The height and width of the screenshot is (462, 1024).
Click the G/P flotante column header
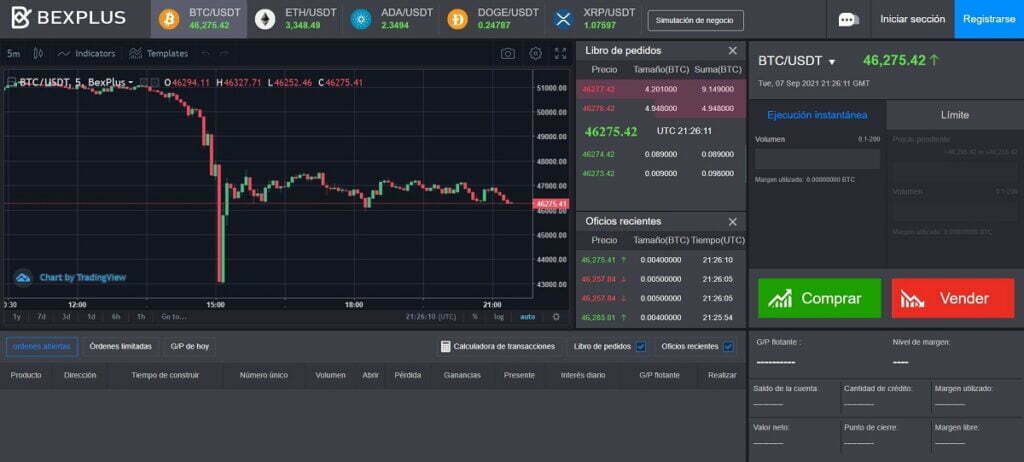point(660,375)
